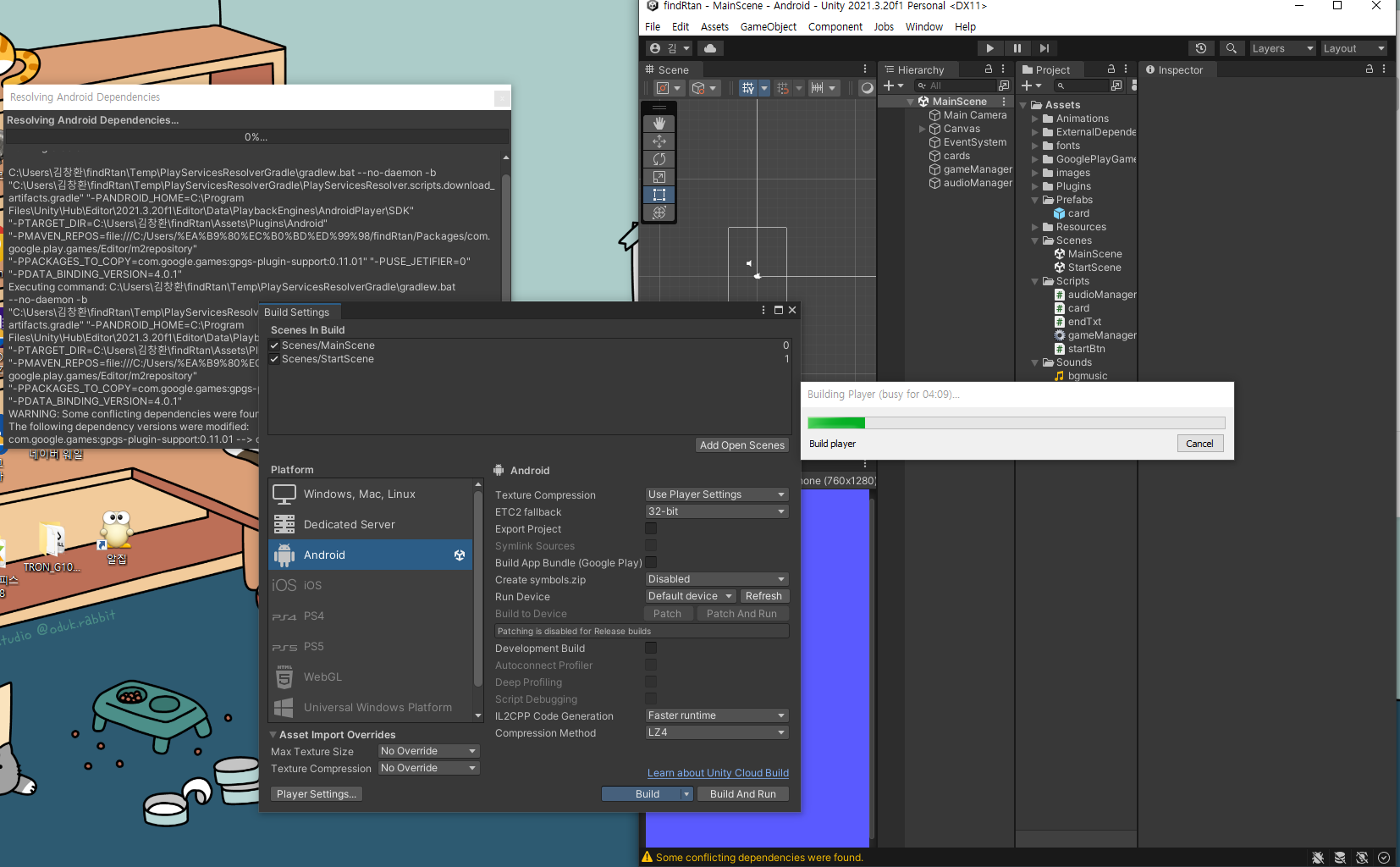Click the Refresh button for Run Device
The height and width of the screenshot is (867, 1400).
pos(763,596)
